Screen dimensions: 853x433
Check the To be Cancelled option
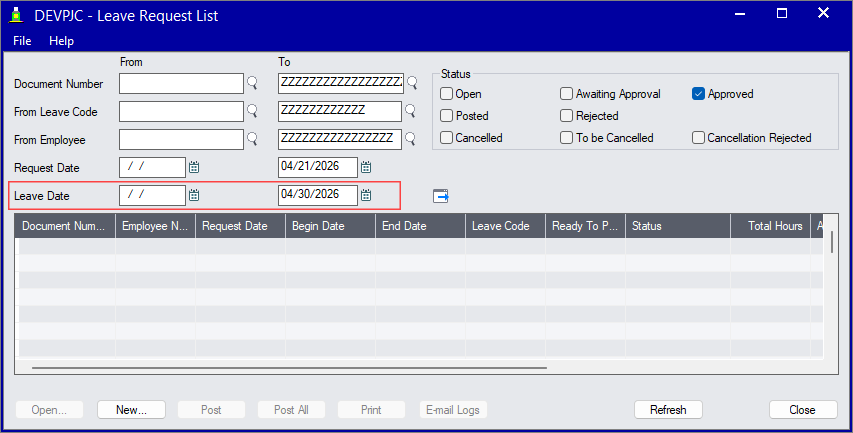tap(567, 138)
